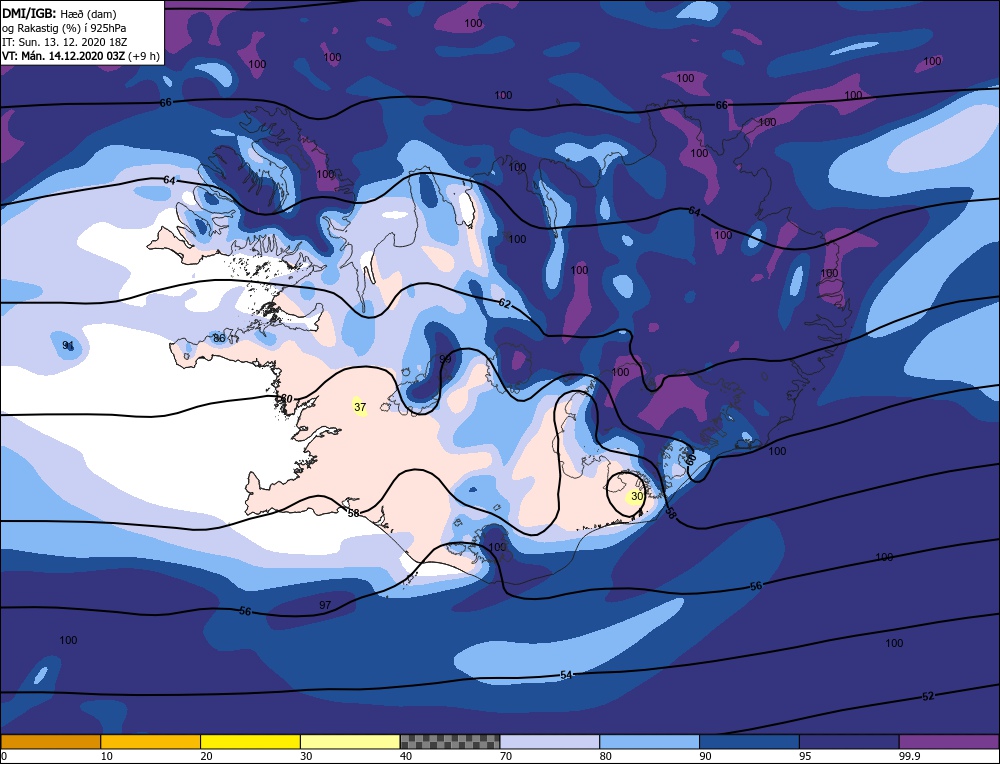Image resolution: width=1000 pixels, height=764 pixels.
Task: Click the '52' contour line label
Action: pyautogui.click(x=928, y=696)
